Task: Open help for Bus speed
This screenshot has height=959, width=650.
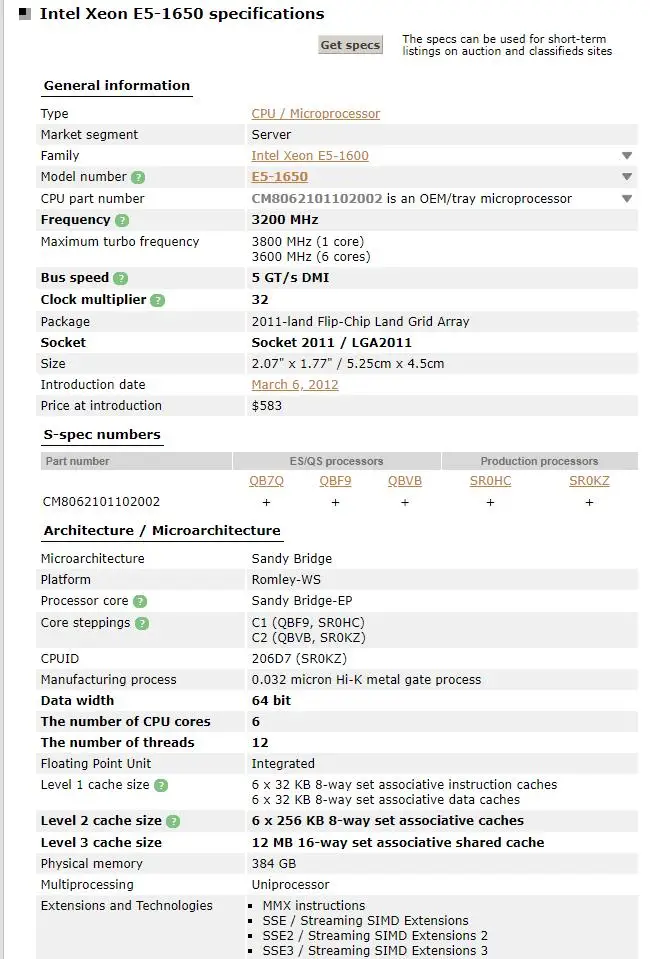Action: pos(121,277)
